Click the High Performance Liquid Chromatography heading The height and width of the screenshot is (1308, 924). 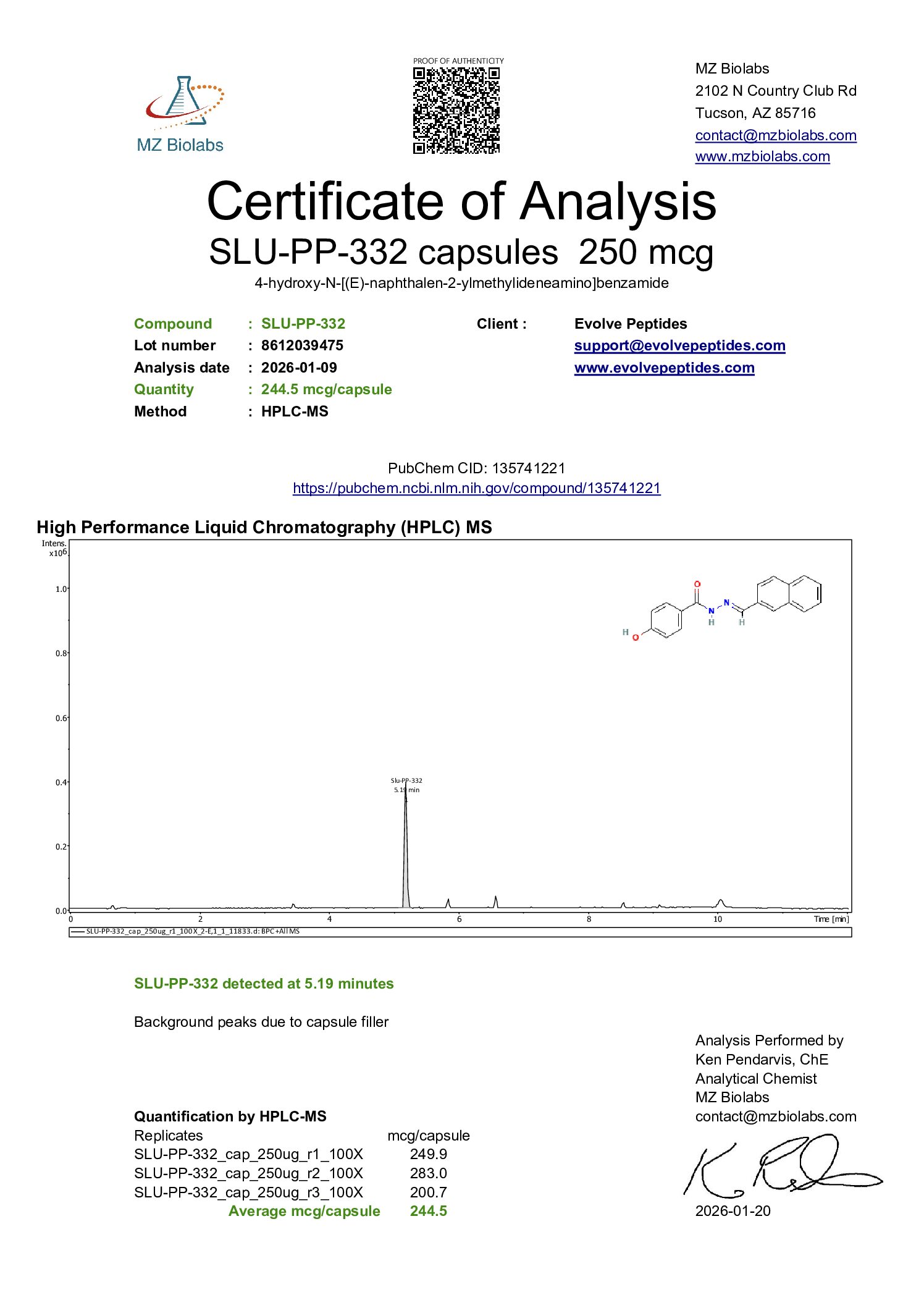pos(264,527)
